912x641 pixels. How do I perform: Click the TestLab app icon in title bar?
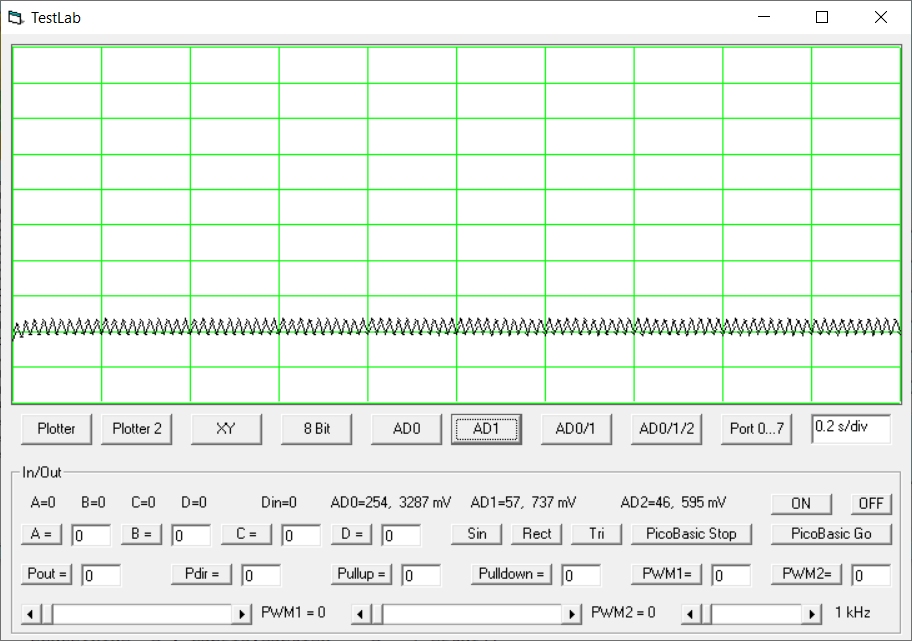click(14, 17)
